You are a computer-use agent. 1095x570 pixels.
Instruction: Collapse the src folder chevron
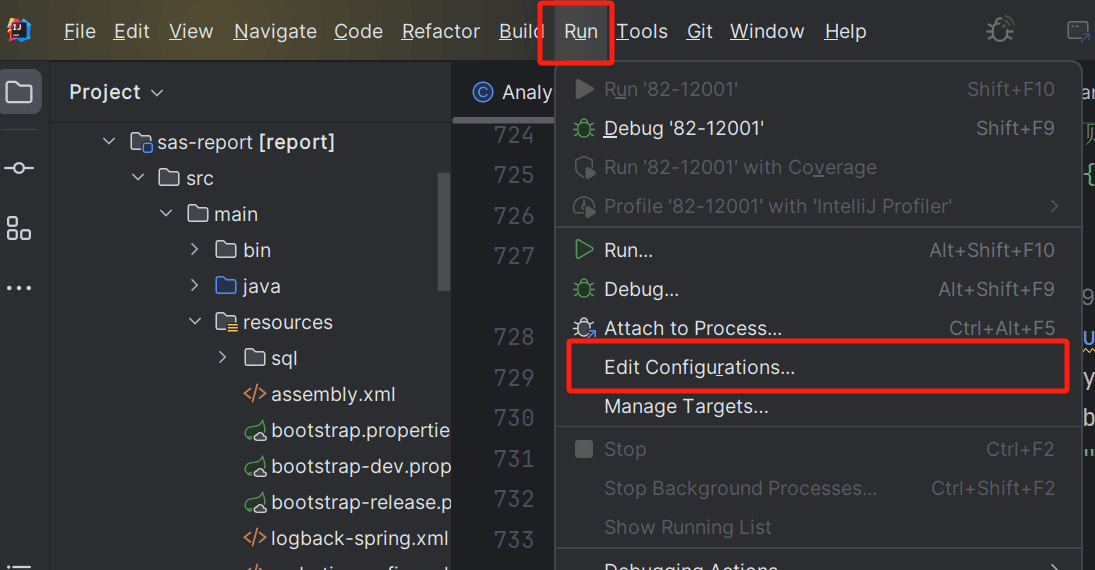click(138, 177)
